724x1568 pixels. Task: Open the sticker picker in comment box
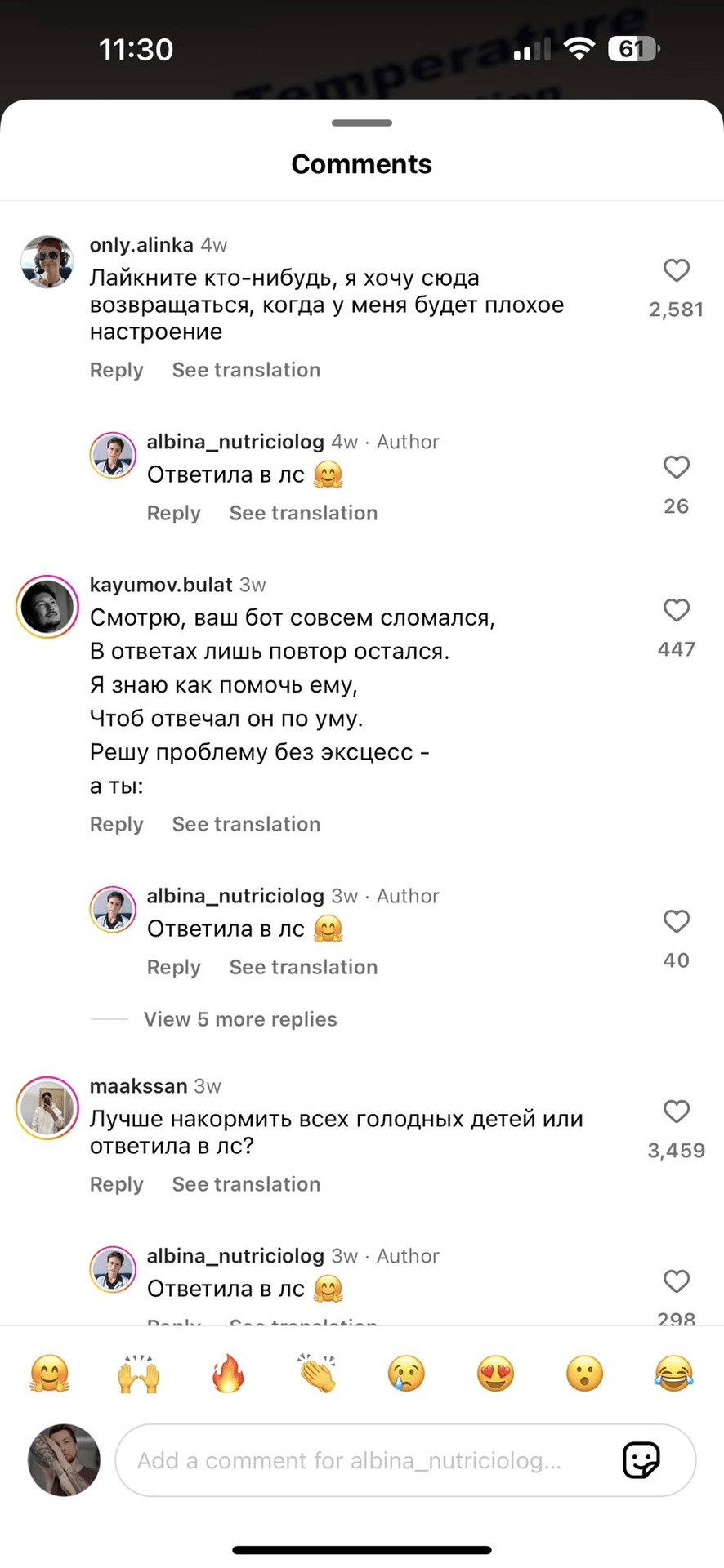click(641, 1460)
